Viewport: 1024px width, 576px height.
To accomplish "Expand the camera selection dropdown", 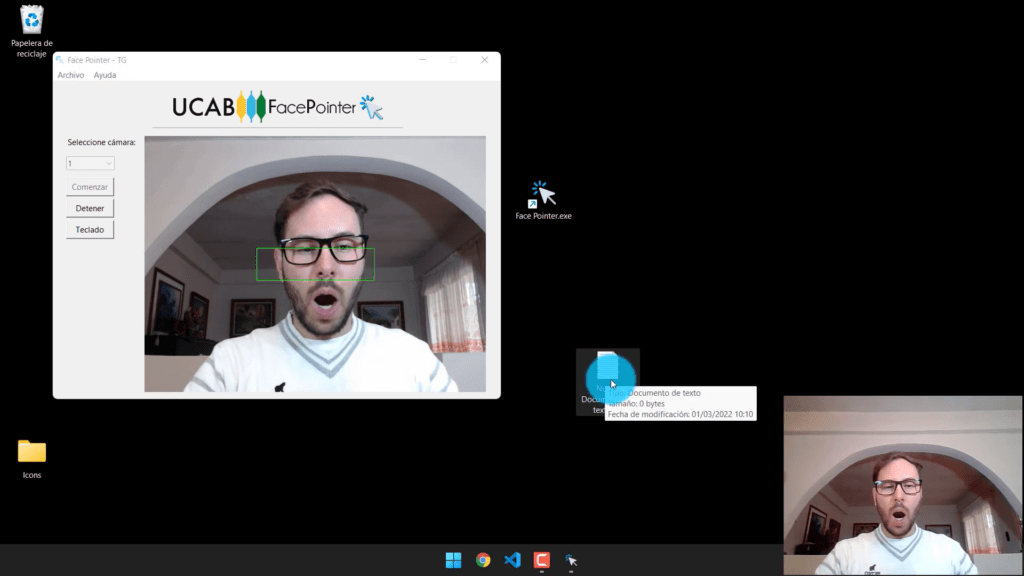I will pyautogui.click(x=91, y=163).
